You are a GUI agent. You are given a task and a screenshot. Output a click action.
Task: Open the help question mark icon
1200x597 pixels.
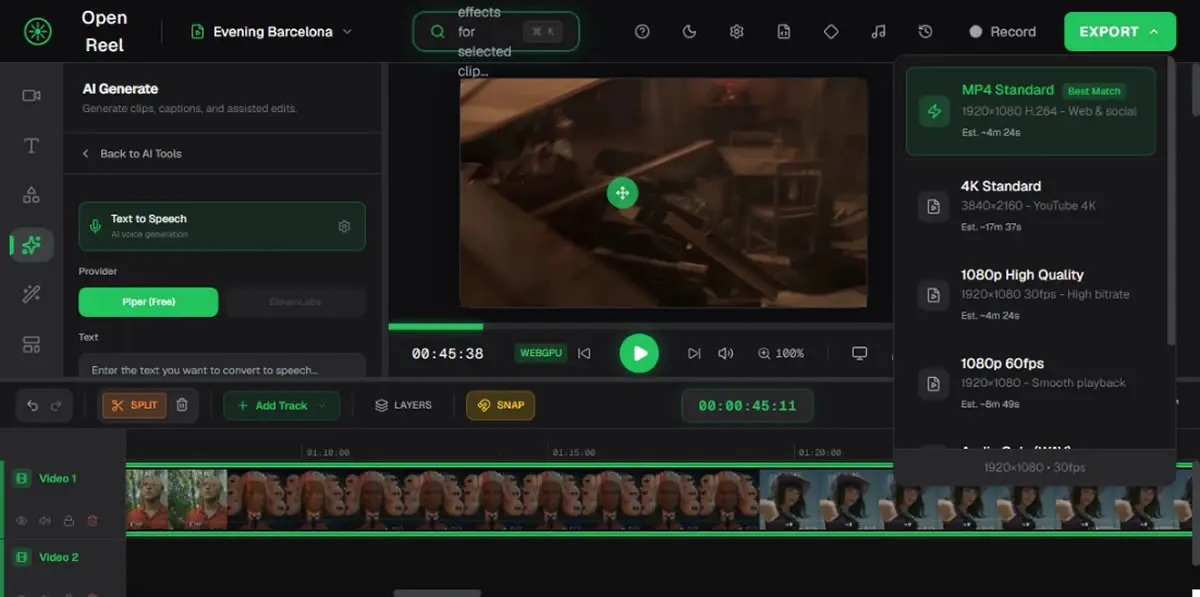coord(642,32)
